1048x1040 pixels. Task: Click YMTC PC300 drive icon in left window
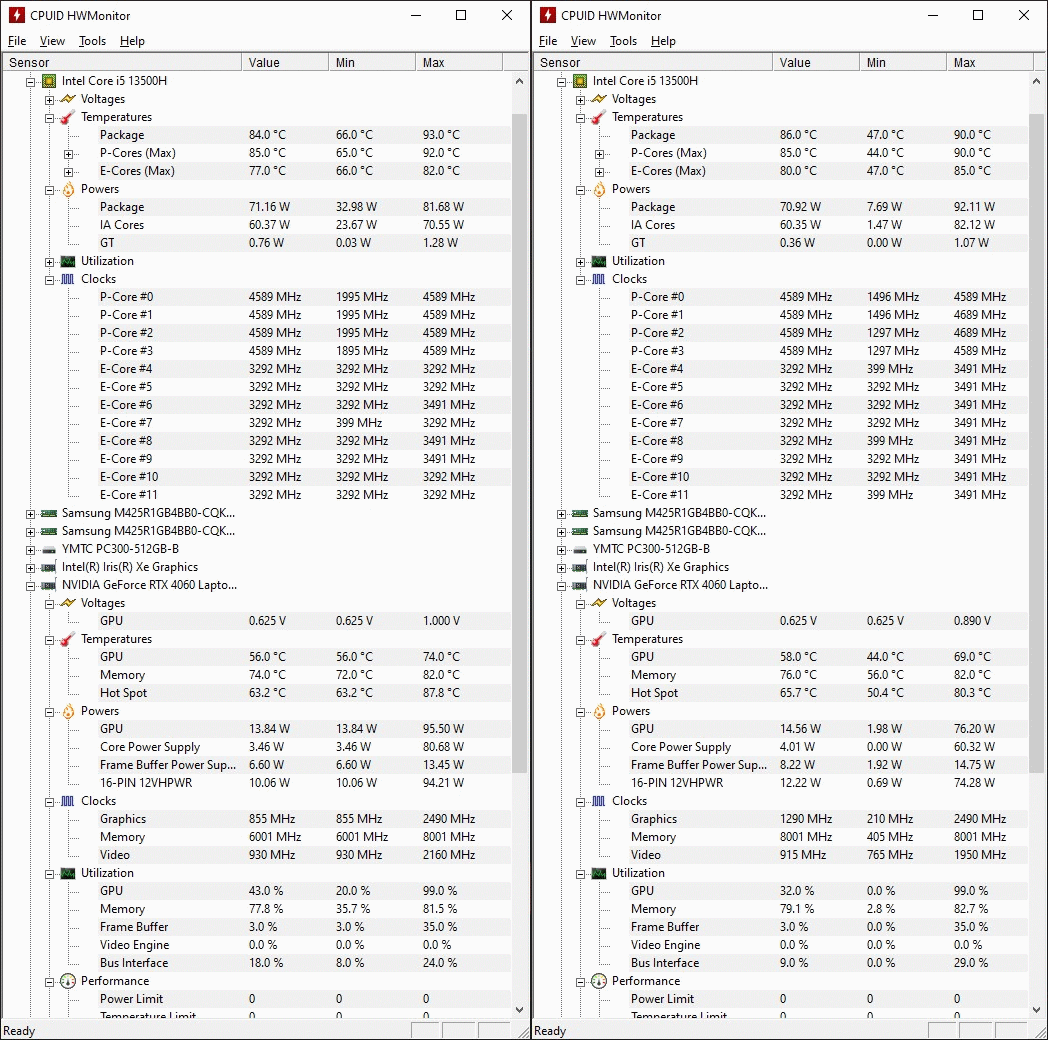point(49,549)
